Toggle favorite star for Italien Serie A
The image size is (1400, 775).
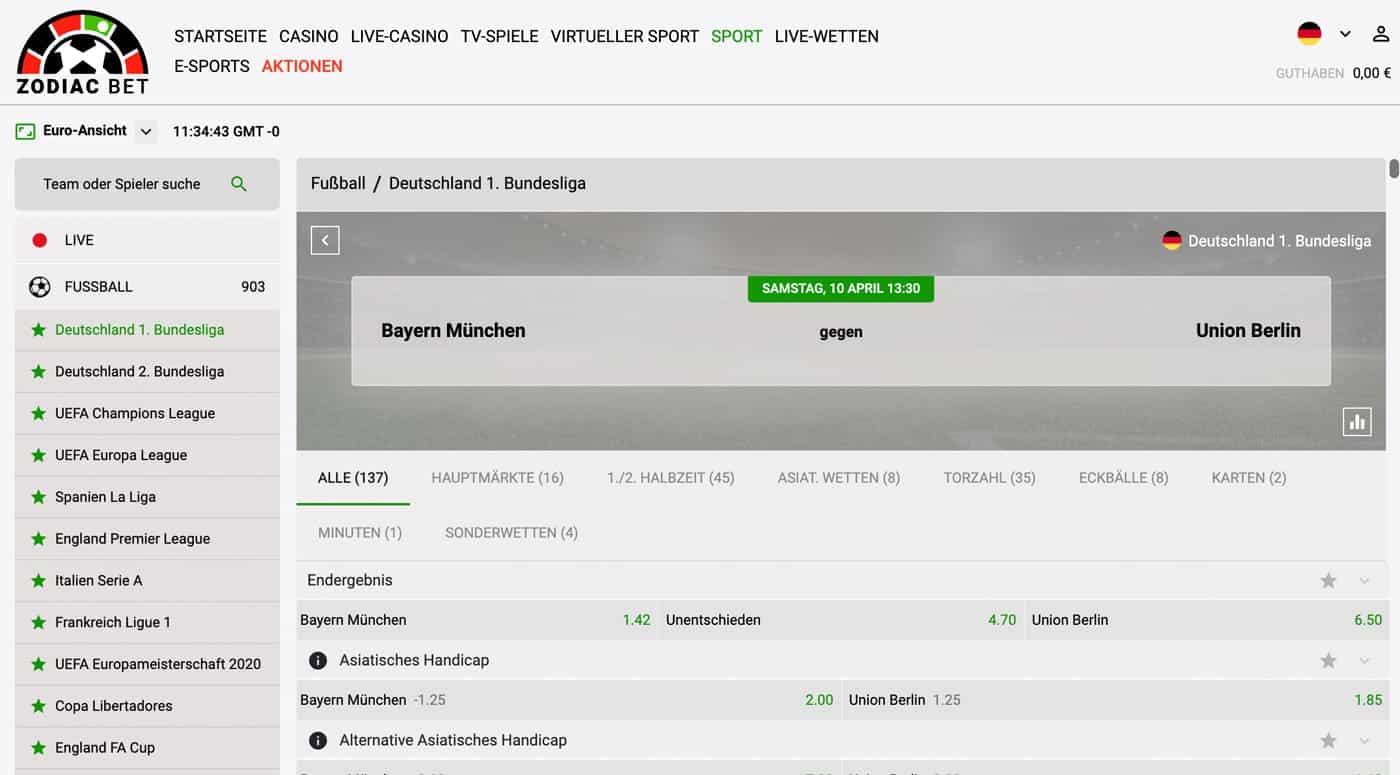(x=38, y=581)
